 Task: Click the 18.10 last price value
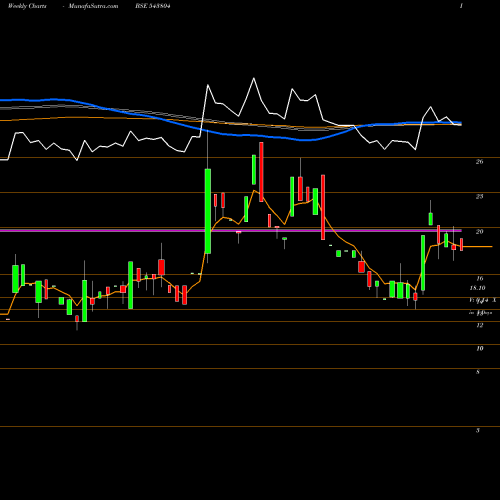coord(477,288)
